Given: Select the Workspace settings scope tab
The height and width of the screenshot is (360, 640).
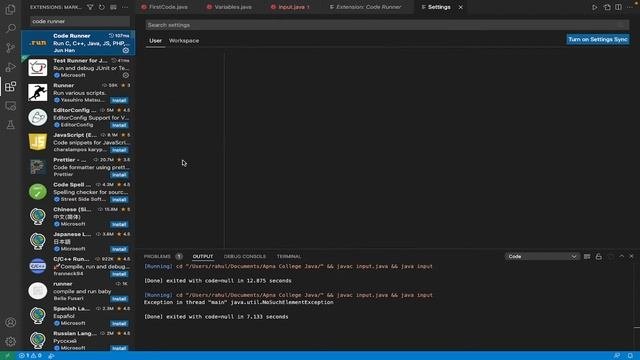Looking at the screenshot, I should (184, 40).
